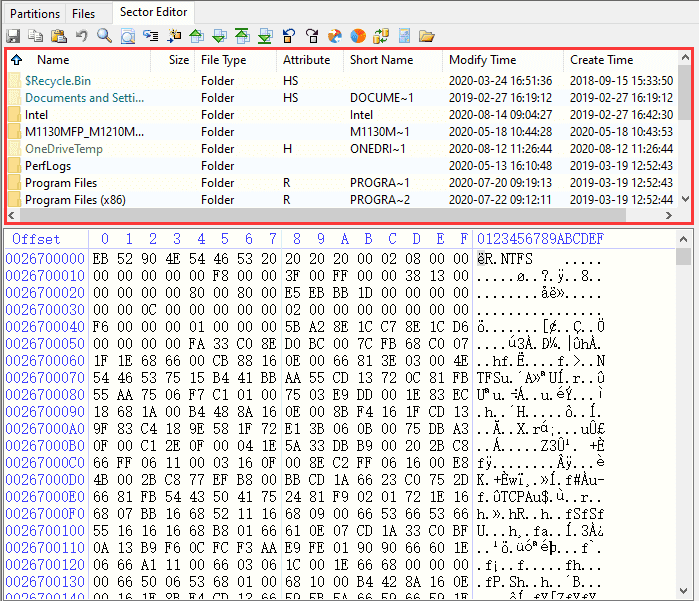Go up one level with arrow icon
The width and height of the screenshot is (699, 601).
pos(16,60)
